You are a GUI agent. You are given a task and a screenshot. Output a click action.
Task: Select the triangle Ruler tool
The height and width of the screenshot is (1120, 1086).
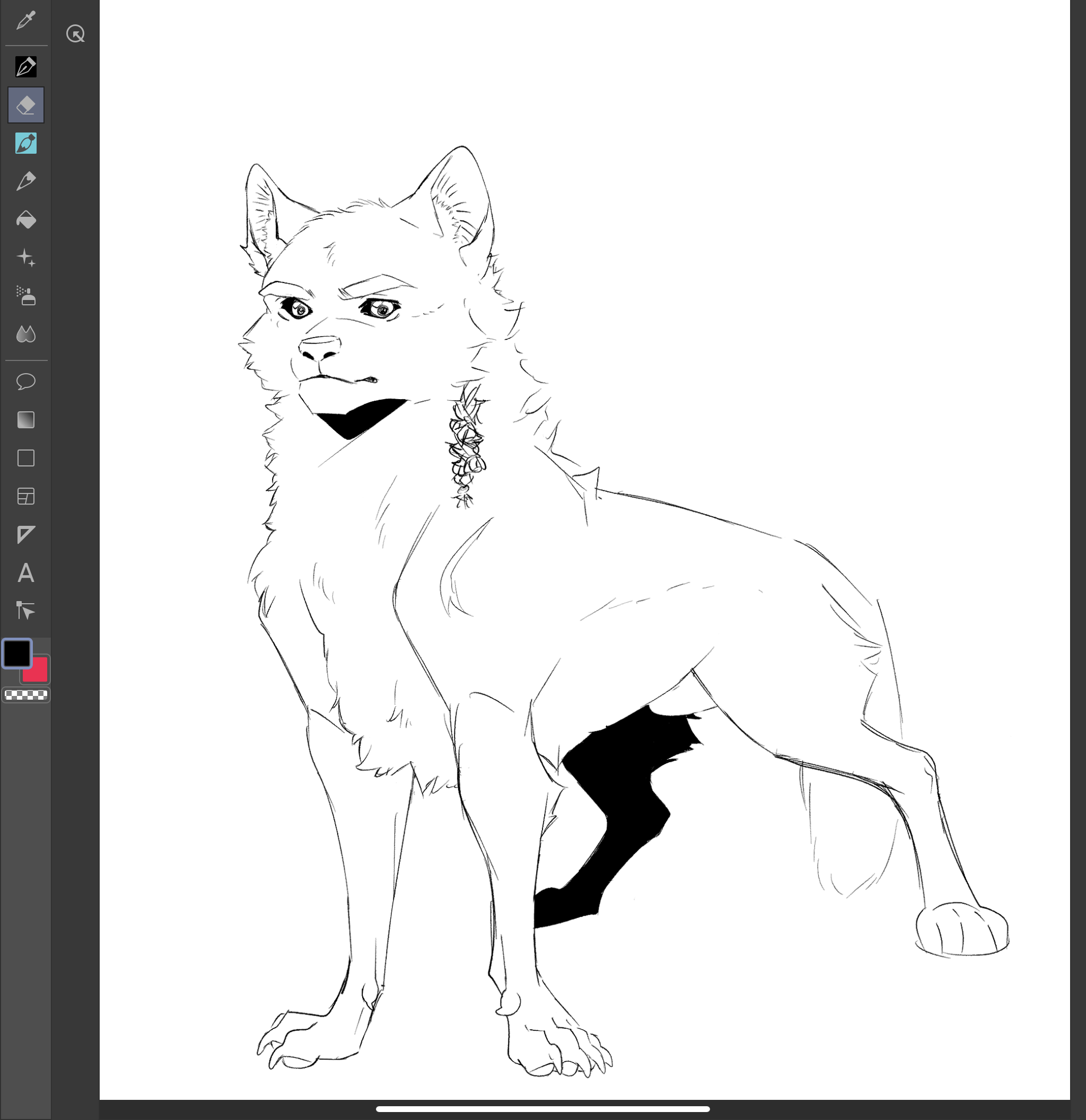[x=26, y=535]
